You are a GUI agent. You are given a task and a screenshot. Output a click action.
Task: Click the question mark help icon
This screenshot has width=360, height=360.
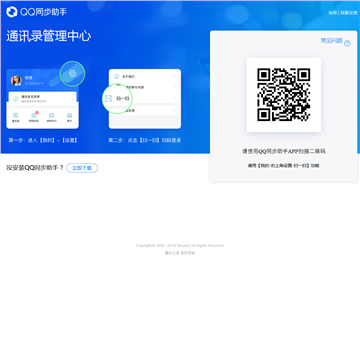[347, 43]
